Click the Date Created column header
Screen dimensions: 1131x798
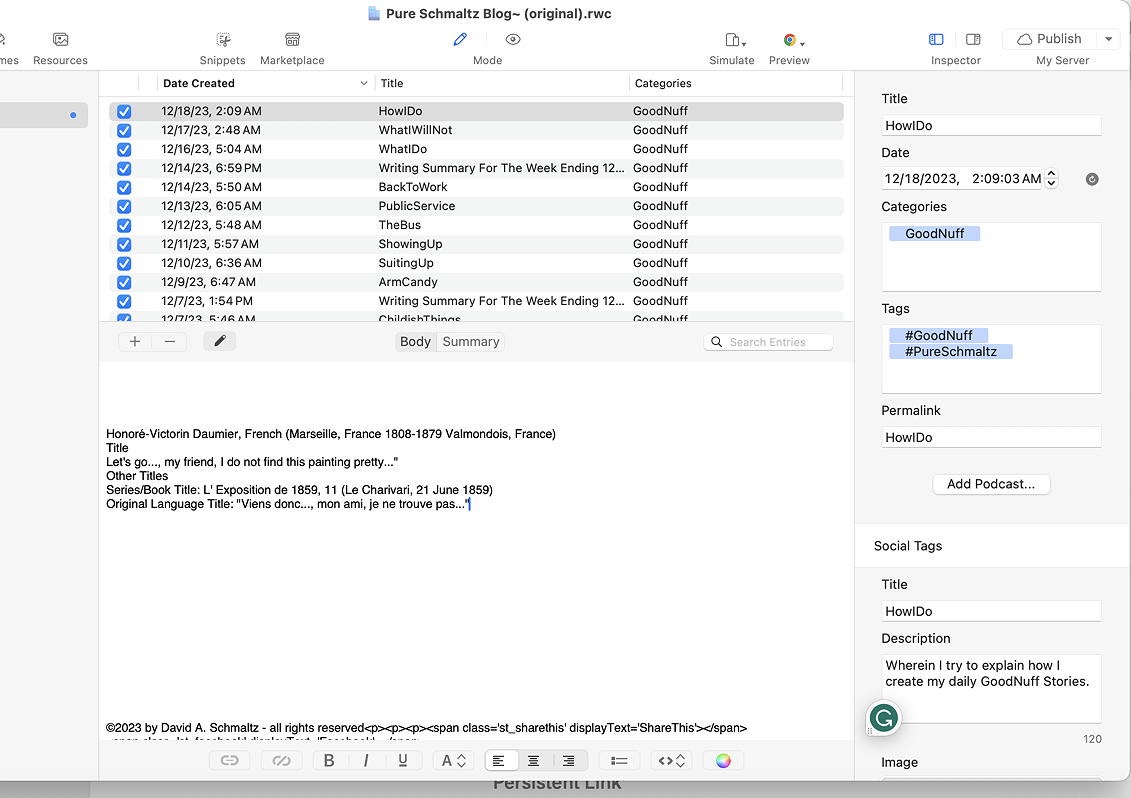pyautogui.click(x=199, y=83)
